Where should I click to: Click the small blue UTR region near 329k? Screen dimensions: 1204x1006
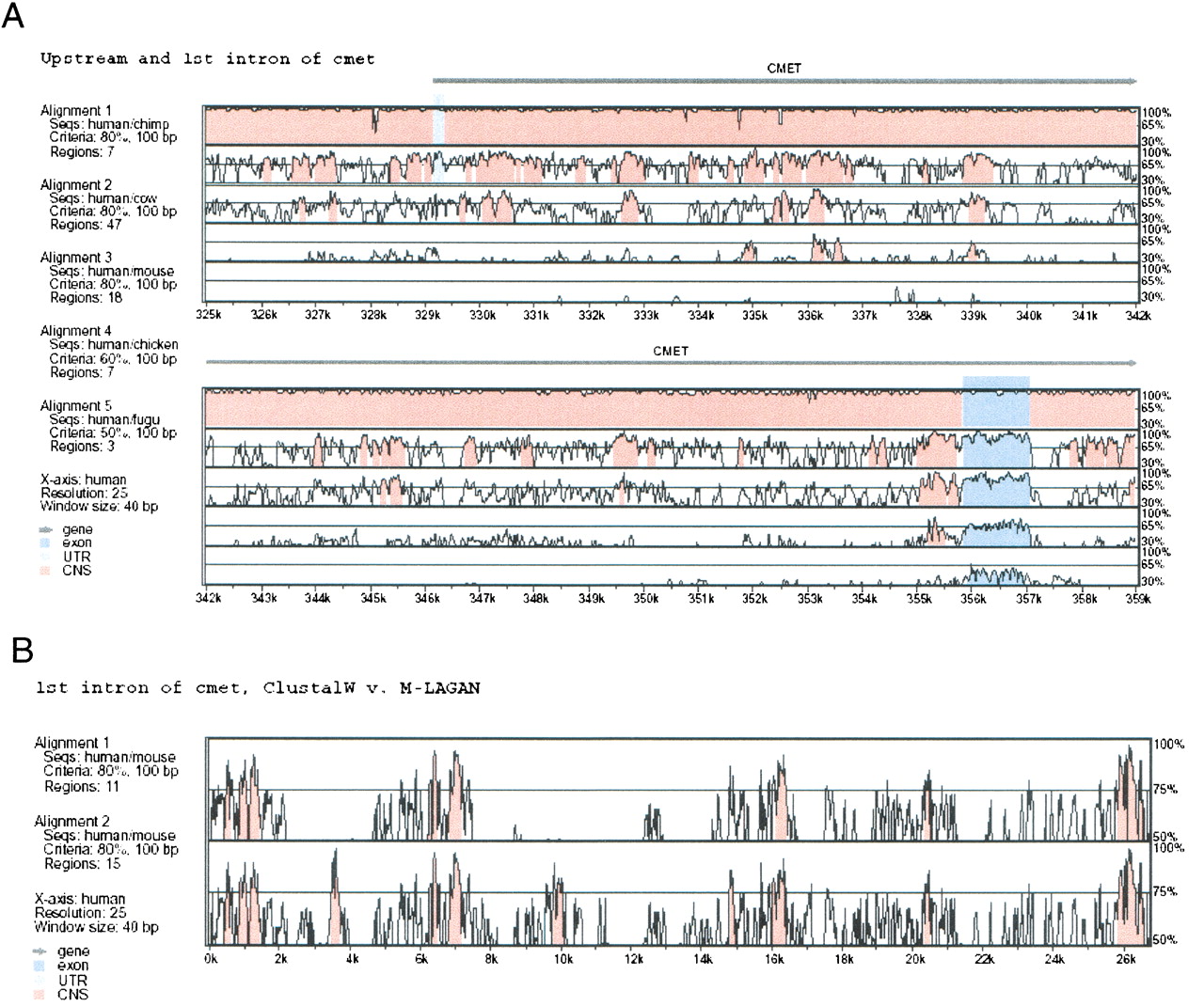(x=438, y=122)
